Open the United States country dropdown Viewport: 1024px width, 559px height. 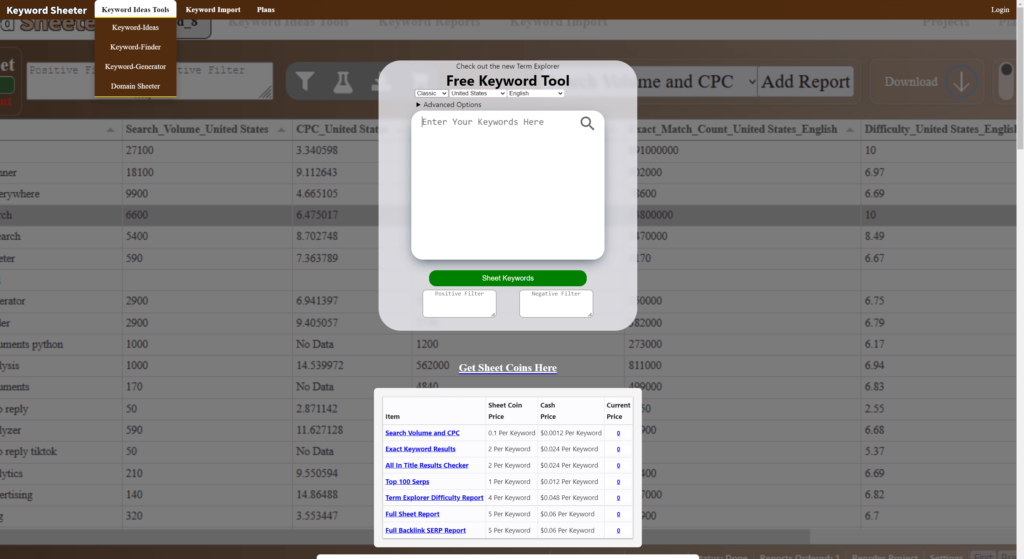coord(477,93)
